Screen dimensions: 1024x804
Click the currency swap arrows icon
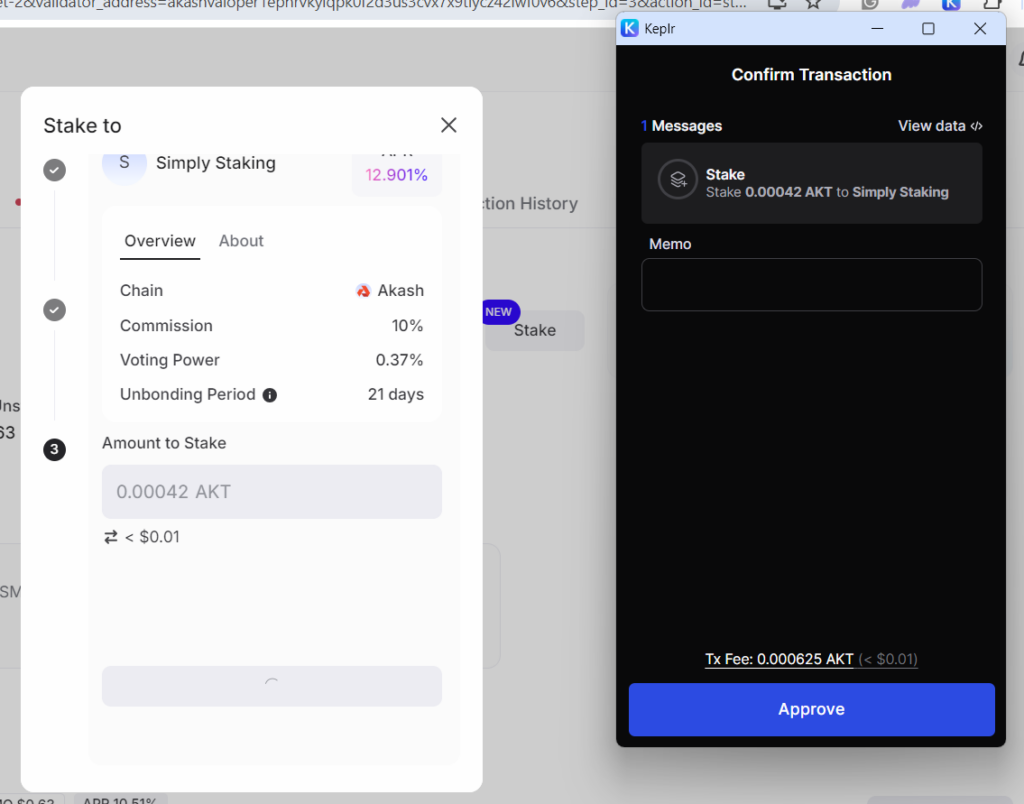coord(111,537)
